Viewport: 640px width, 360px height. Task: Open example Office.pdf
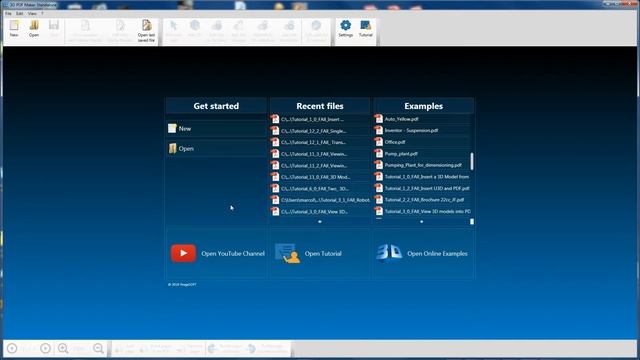tap(422, 142)
